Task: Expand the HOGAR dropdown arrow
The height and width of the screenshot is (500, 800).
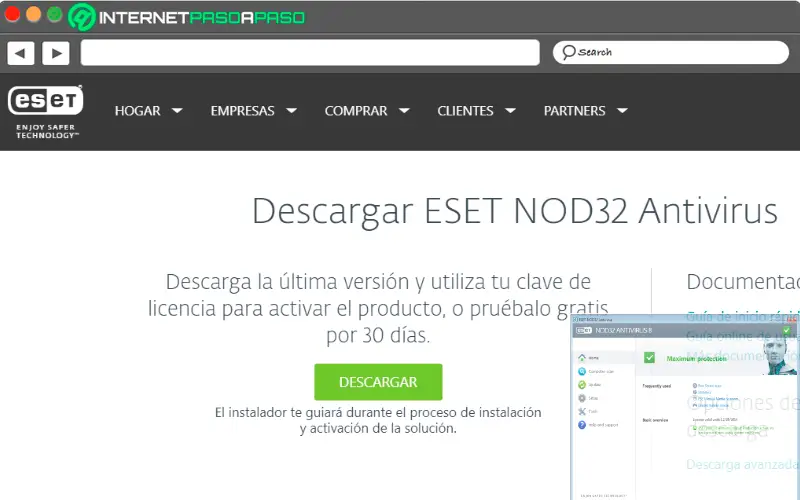Action: click(177, 110)
